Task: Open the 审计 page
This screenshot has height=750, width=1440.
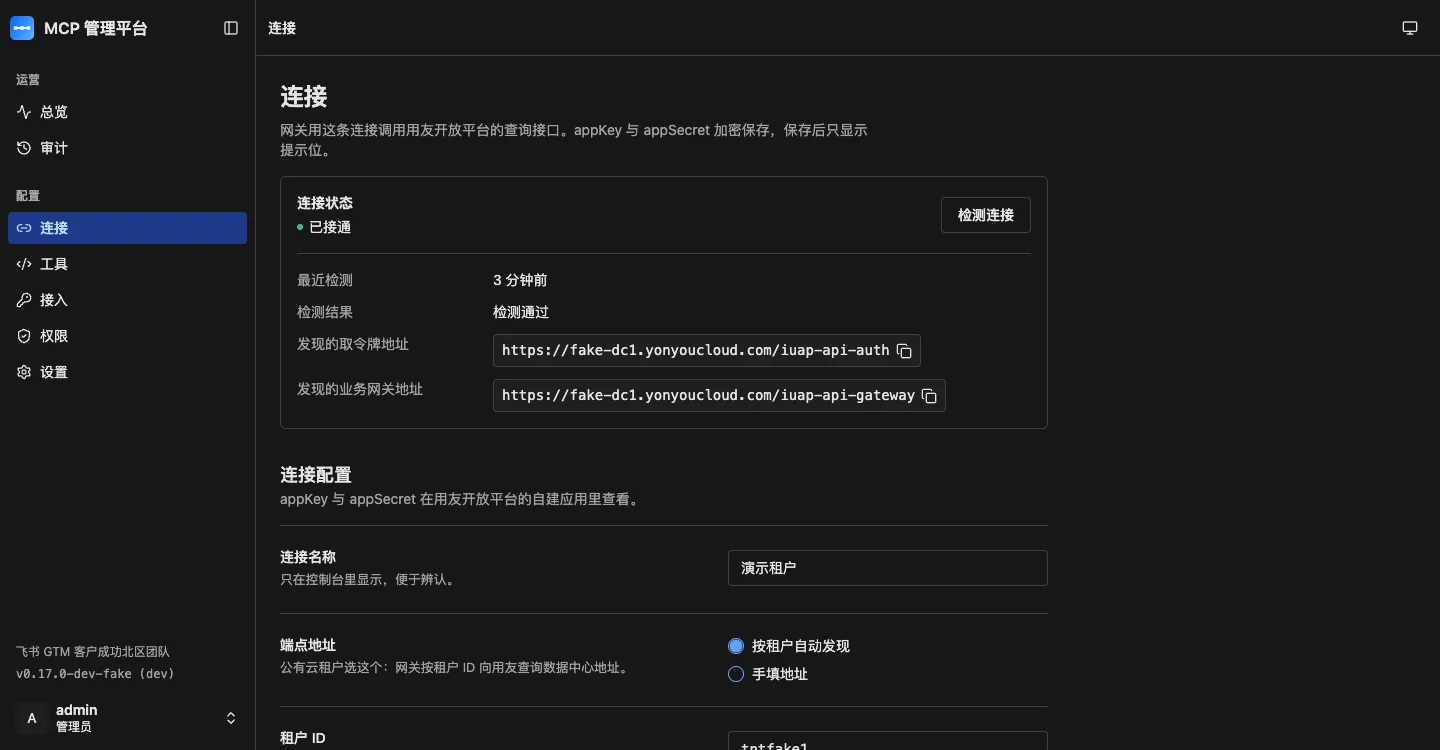Action: 127,148
